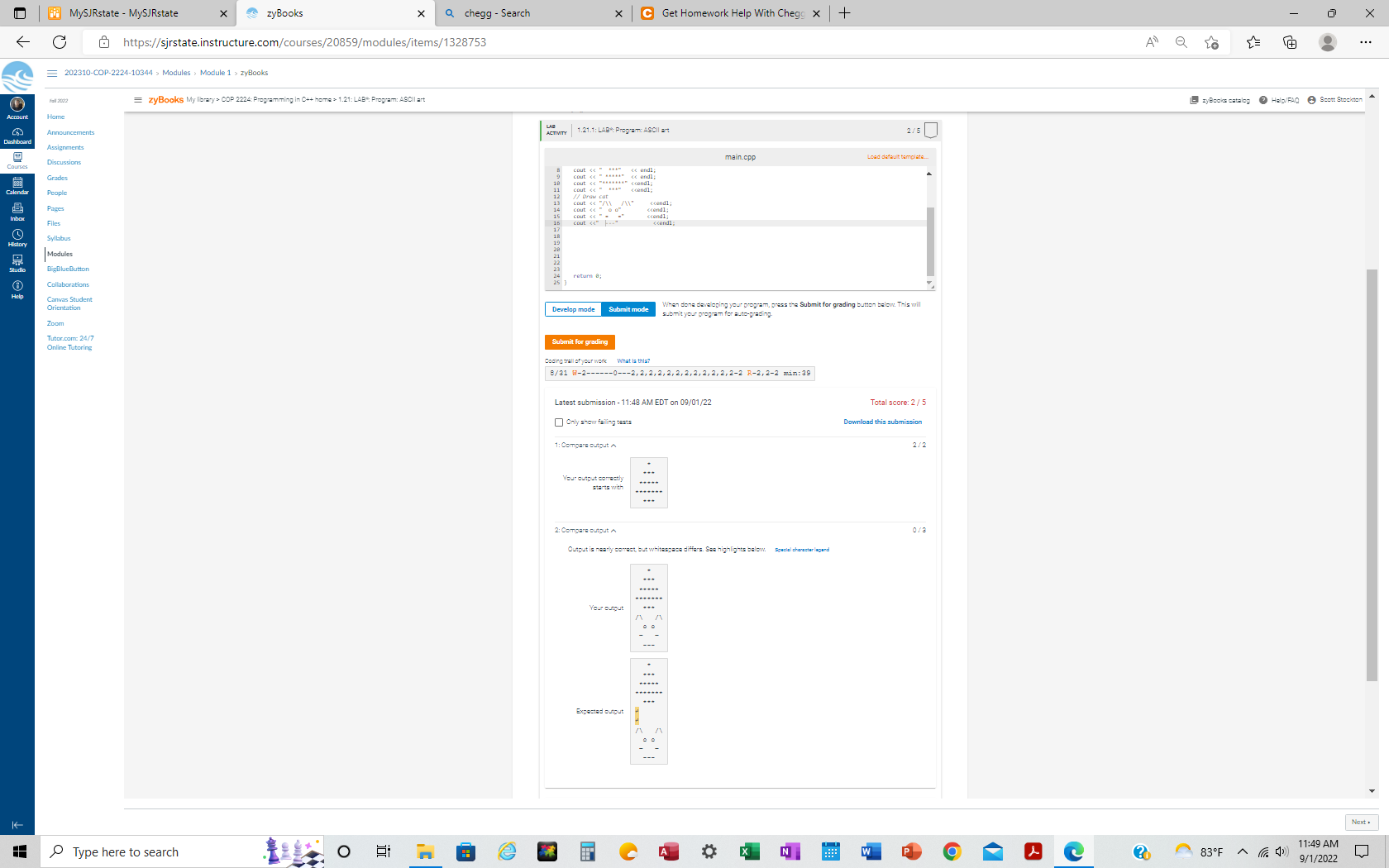Screen dimensions: 1389x868
Task: Open Studio from the sidebar
Action: click(x=17, y=264)
